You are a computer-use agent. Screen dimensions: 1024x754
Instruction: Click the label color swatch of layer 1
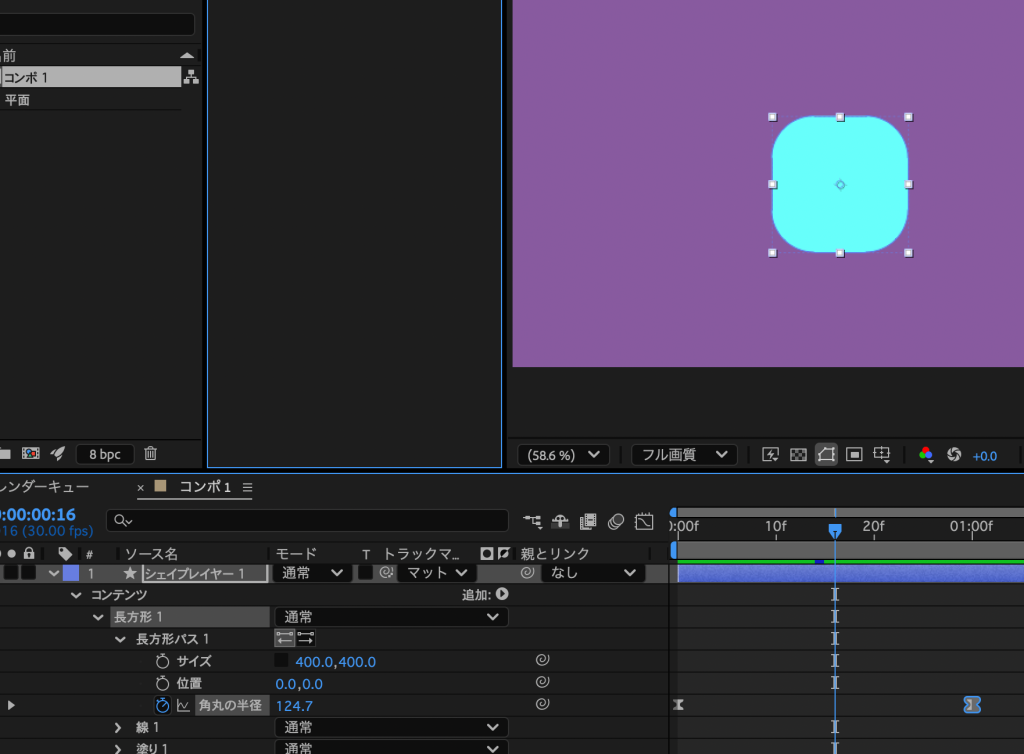tap(71, 573)
